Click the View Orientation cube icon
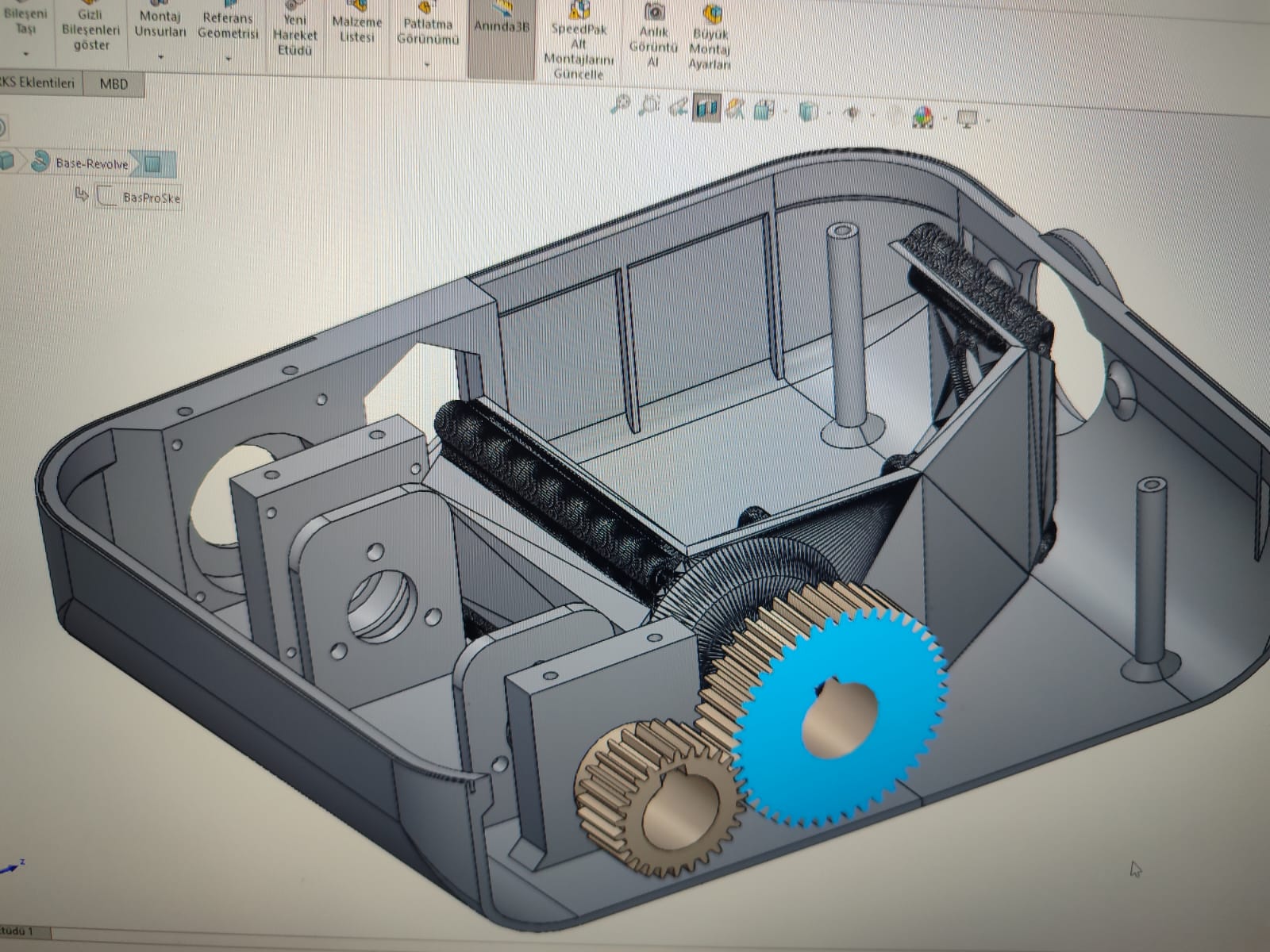 coord(764,109)
